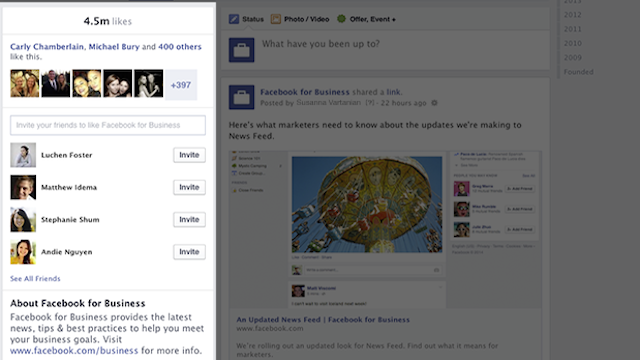
Task: Jump to 2010 in the timeline
Action: pos(572,43)
